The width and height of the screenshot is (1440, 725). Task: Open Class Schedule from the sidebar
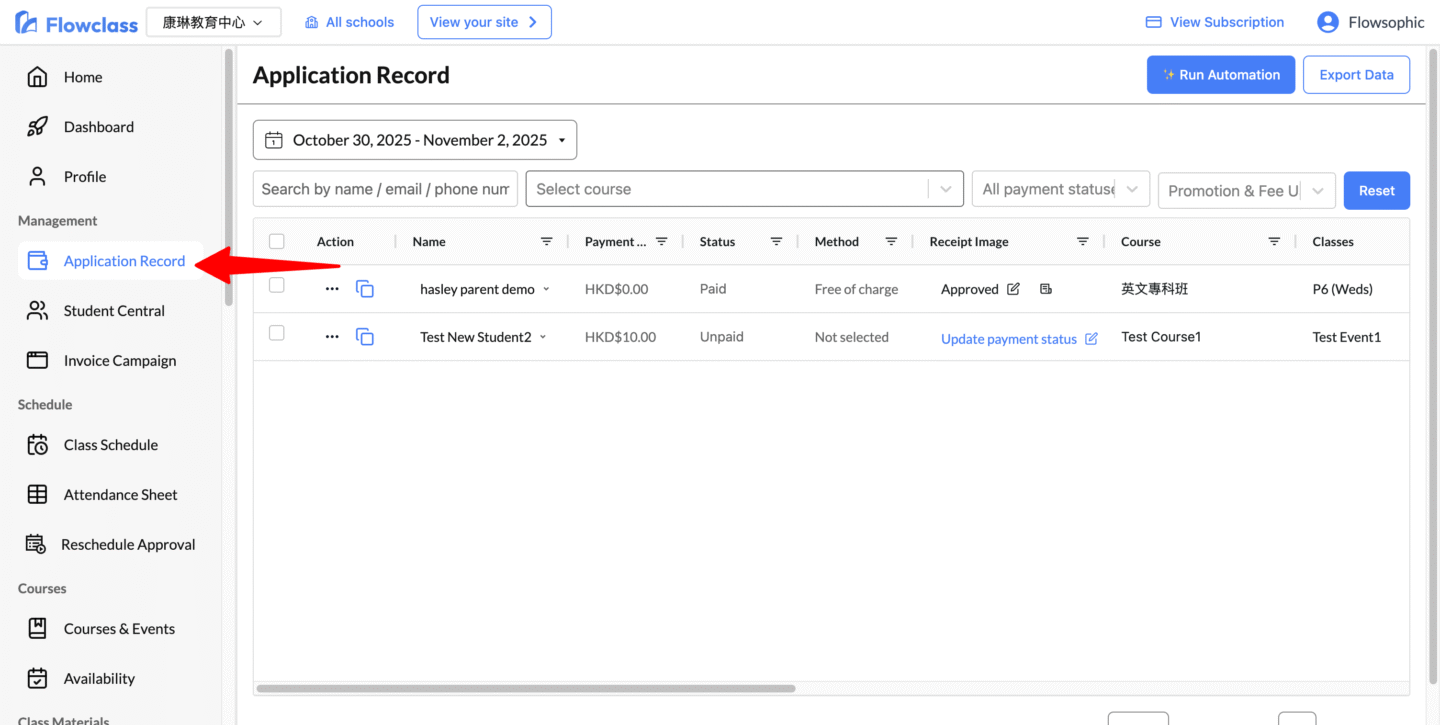tap(110, 445)
